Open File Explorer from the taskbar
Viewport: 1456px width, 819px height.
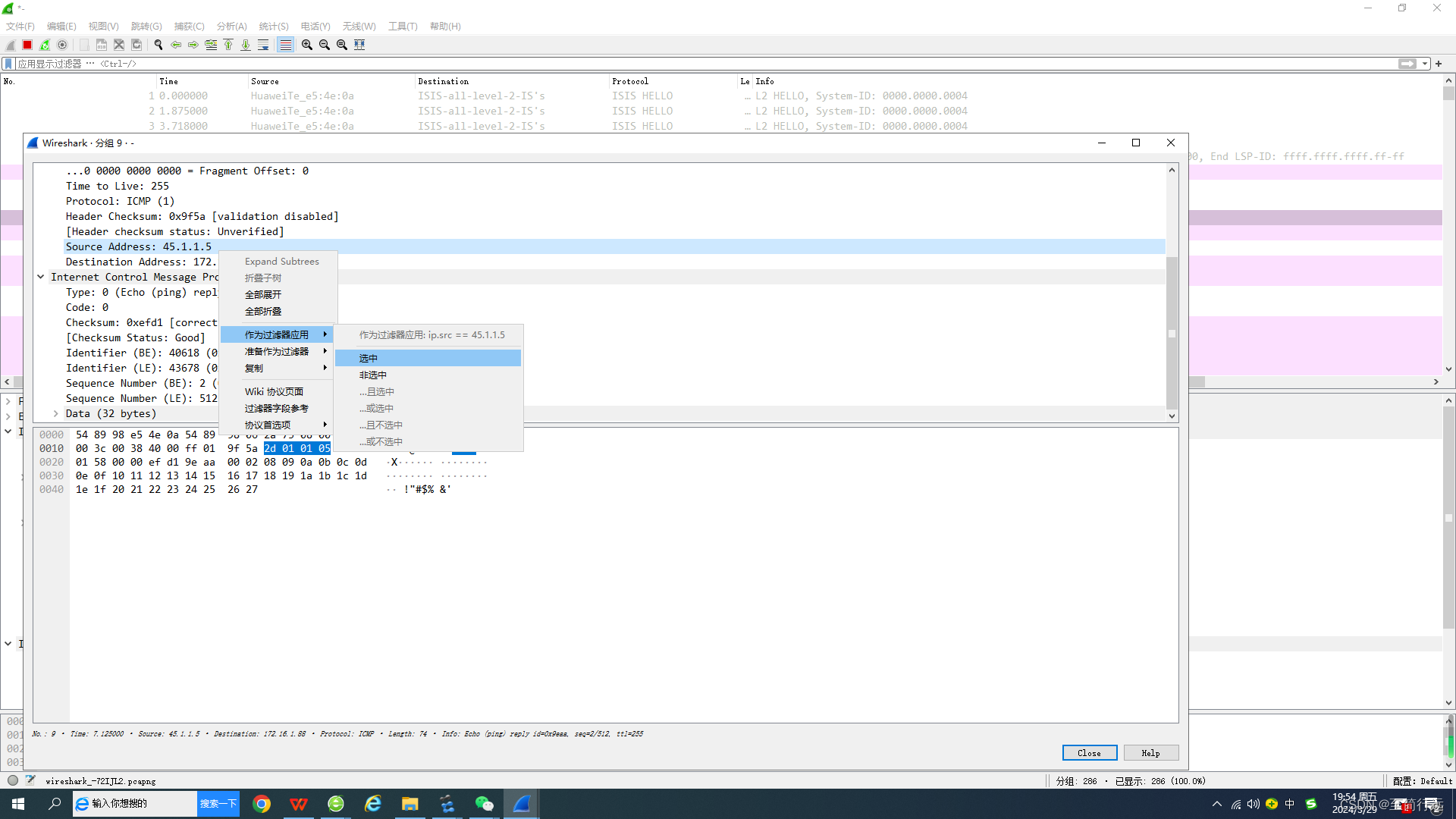pyautogui.click(x=410, y=804)
